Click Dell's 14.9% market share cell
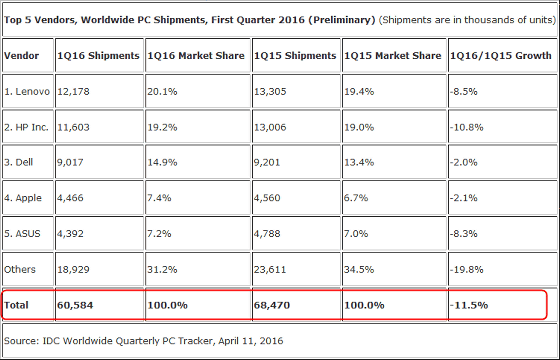 [198, 162]
